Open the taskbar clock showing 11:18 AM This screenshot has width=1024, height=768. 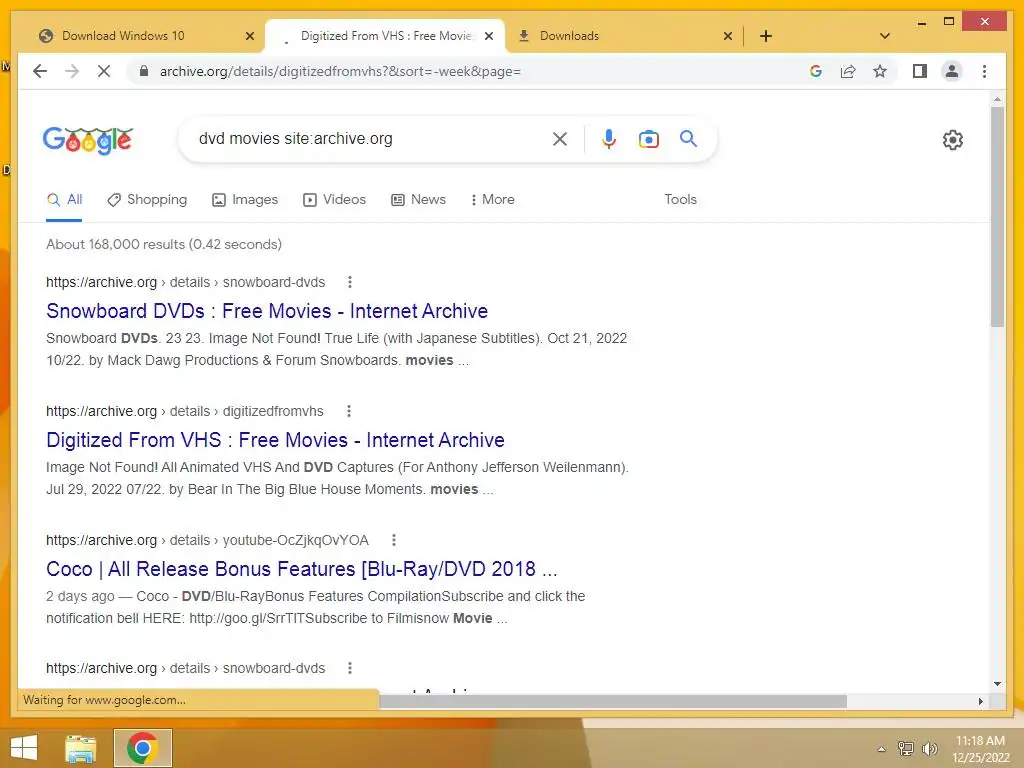coord(980,749)
